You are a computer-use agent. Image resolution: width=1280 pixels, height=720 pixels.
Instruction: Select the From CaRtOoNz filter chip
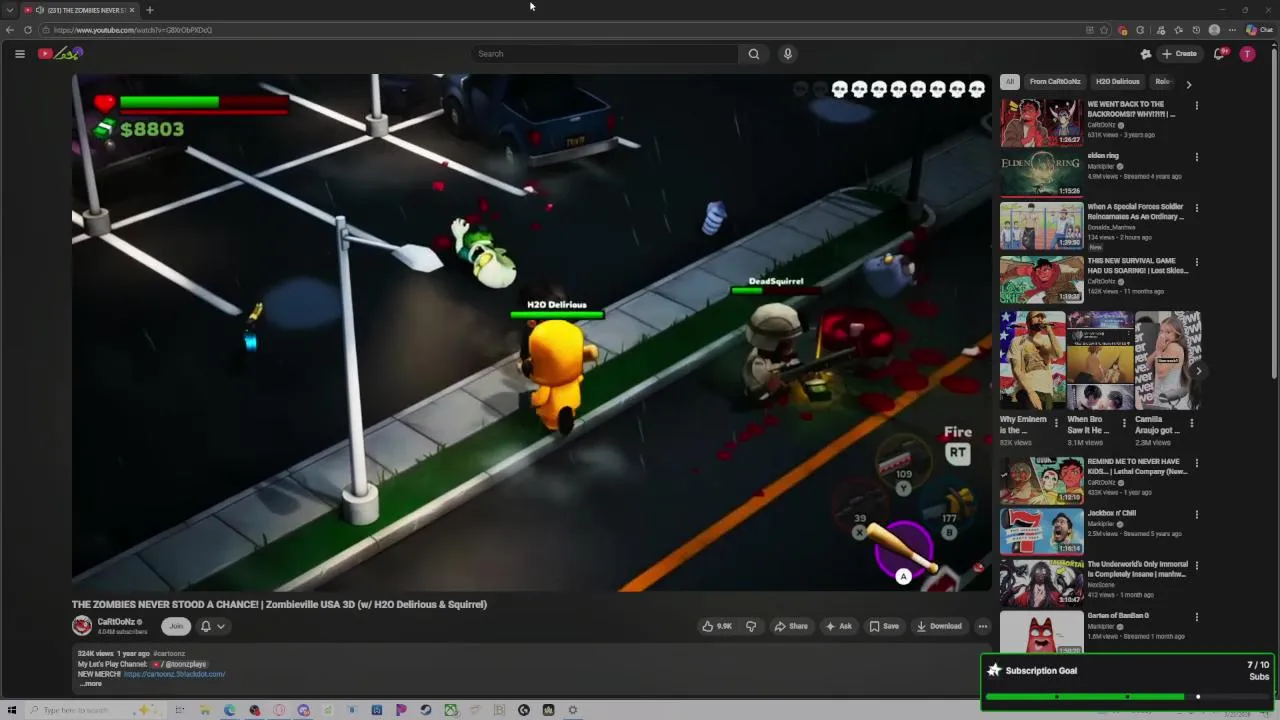pos(1055,82)
